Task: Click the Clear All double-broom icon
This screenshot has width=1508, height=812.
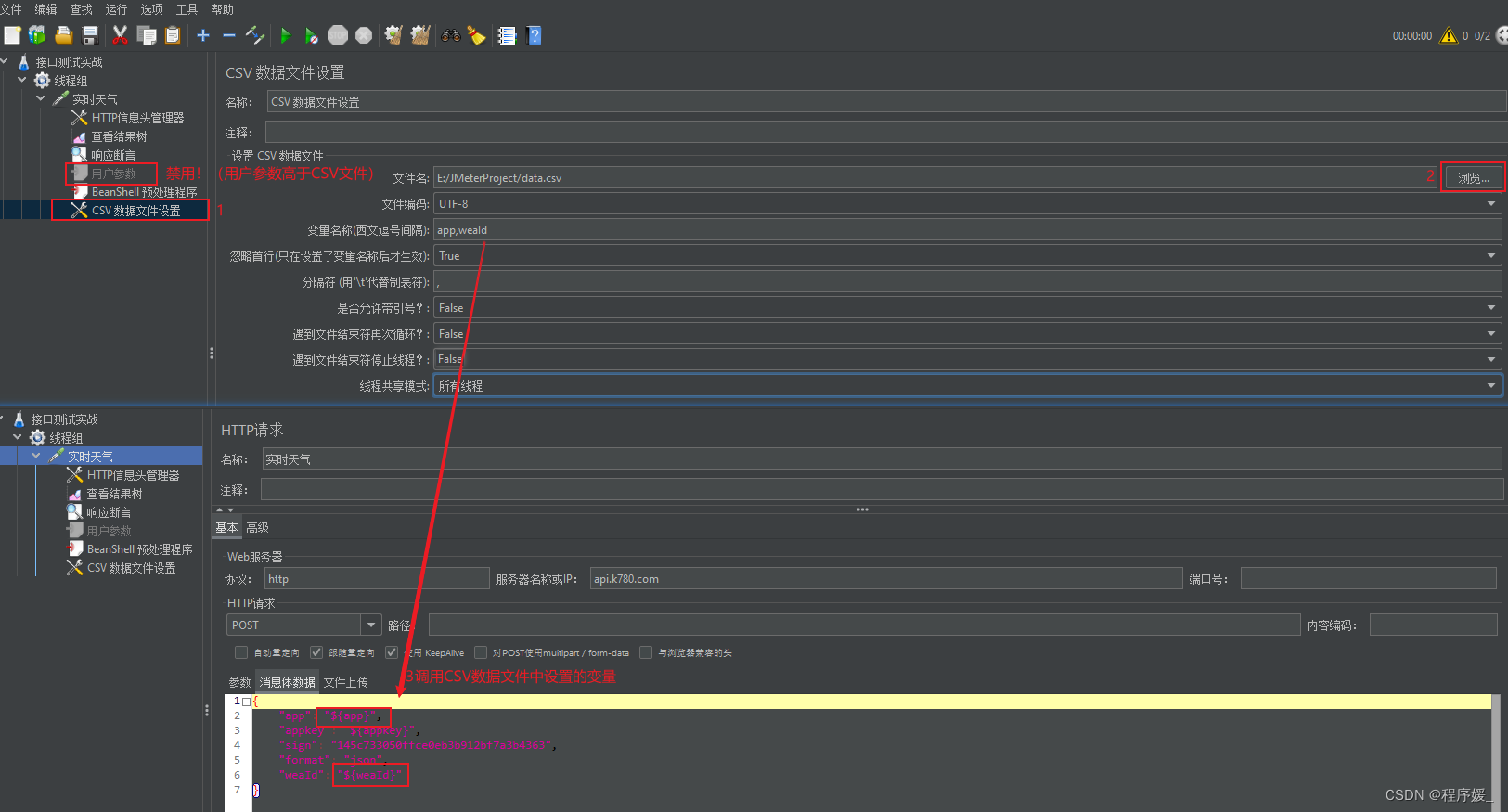Action: (x=420, y=35)
